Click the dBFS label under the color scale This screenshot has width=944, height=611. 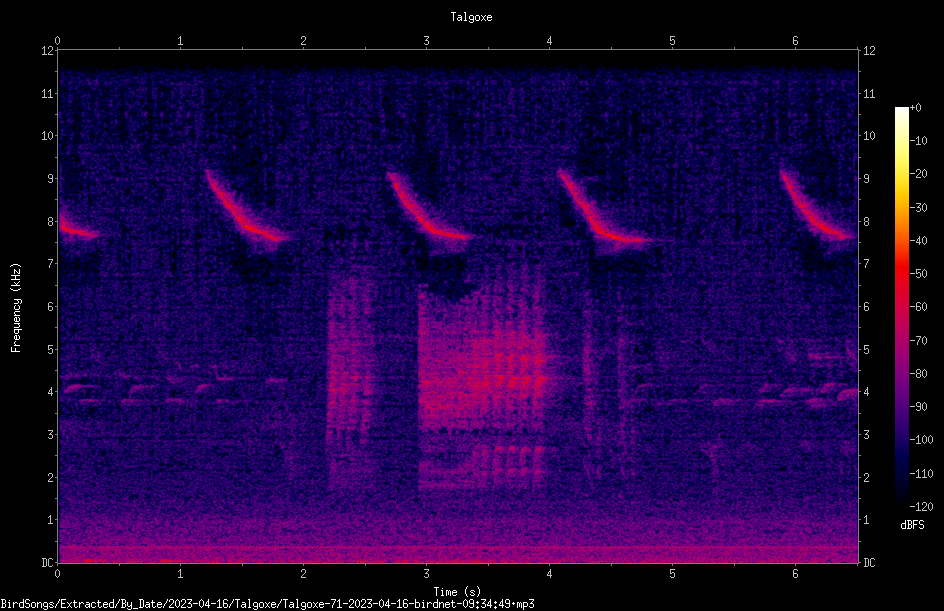(x=912, y=525)
